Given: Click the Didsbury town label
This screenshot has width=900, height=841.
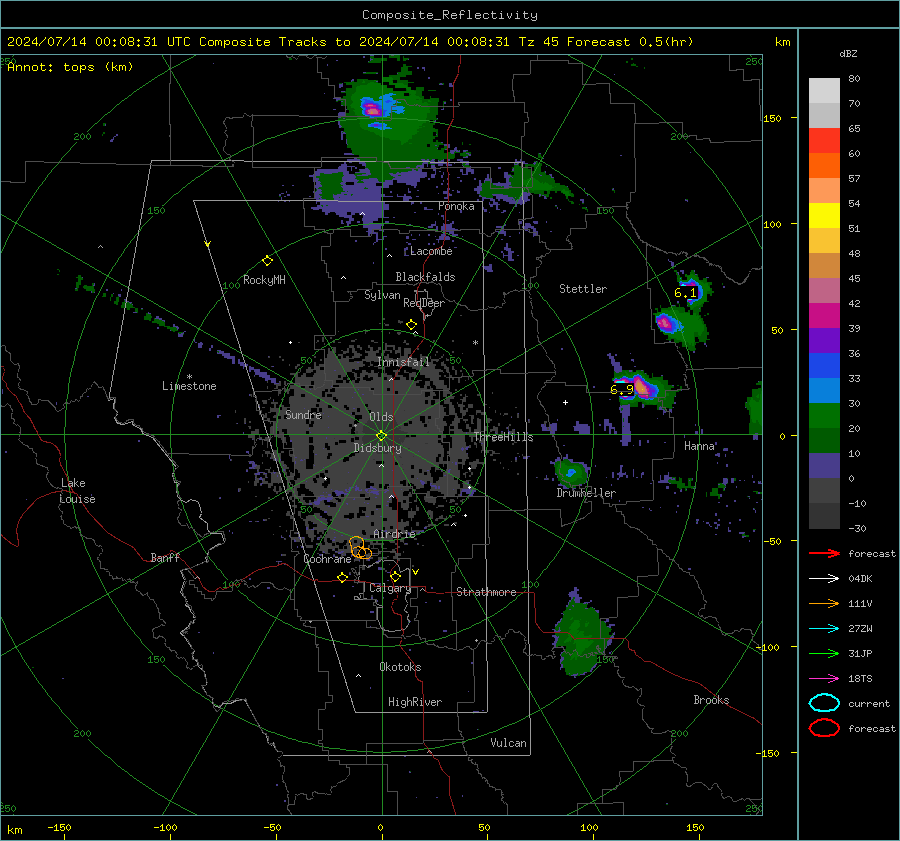Looking at the screenshot, I should pos(377,448).
